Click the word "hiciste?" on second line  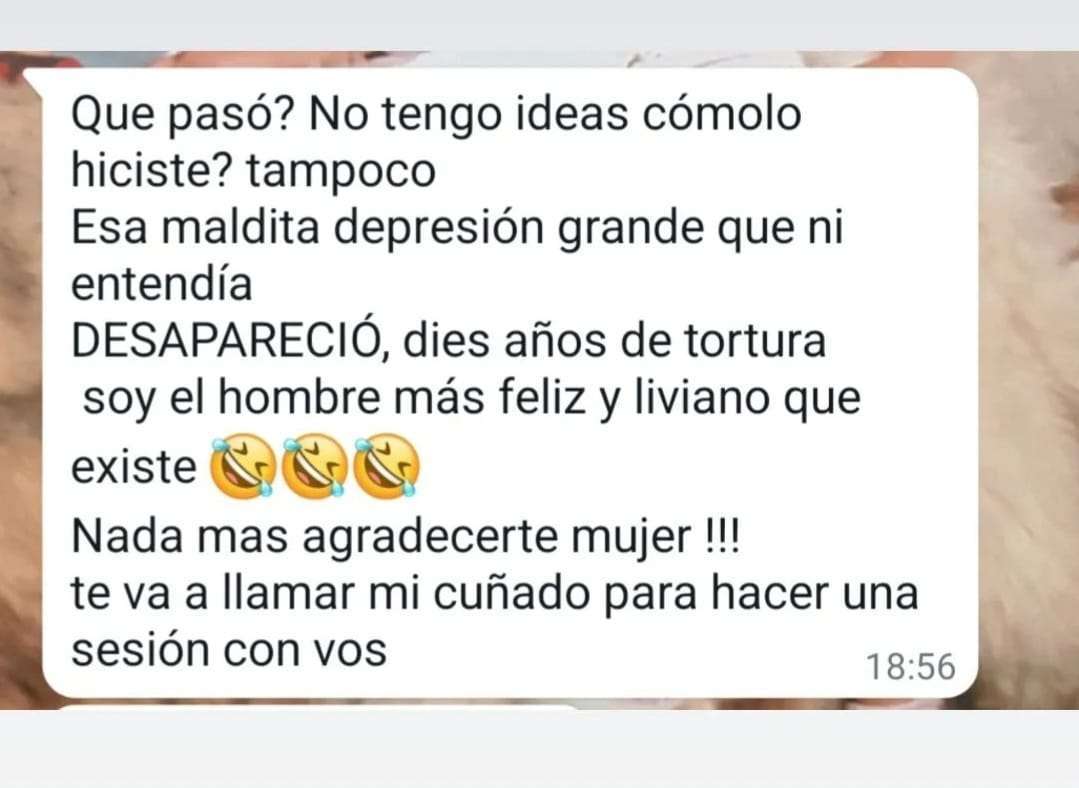coord(153,170)
